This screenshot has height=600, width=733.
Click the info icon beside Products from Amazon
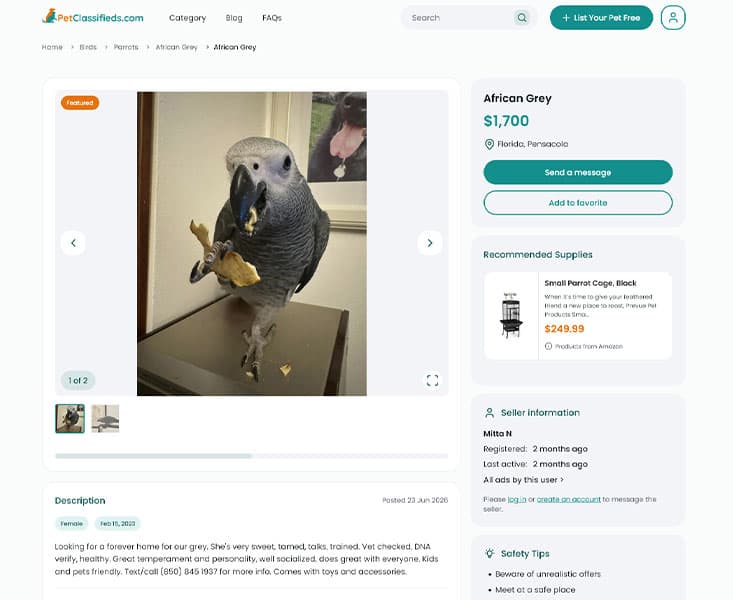548,346
